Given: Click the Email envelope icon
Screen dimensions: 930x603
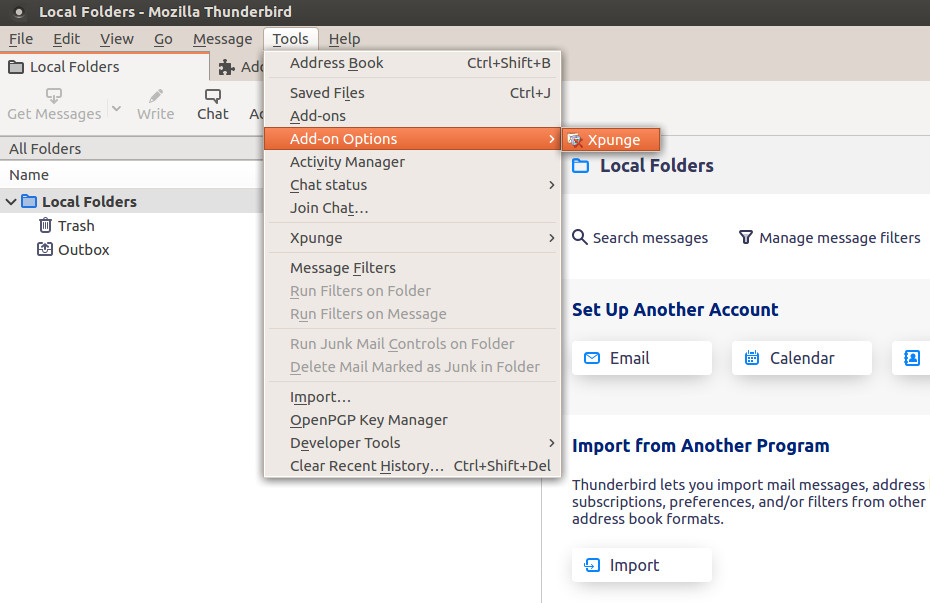Looking at the screenshot, I should coord(591,358).
